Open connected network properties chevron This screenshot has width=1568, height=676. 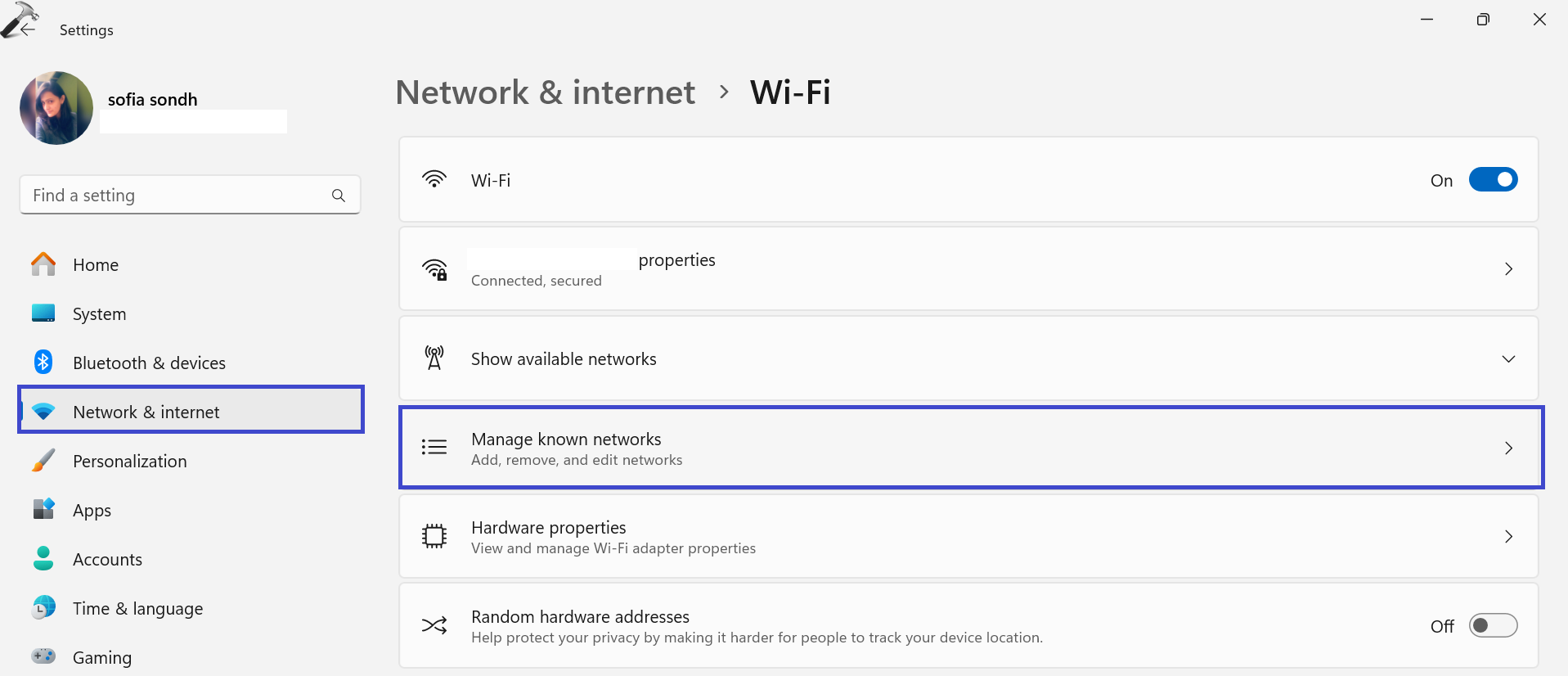(x=1508, y=269)
